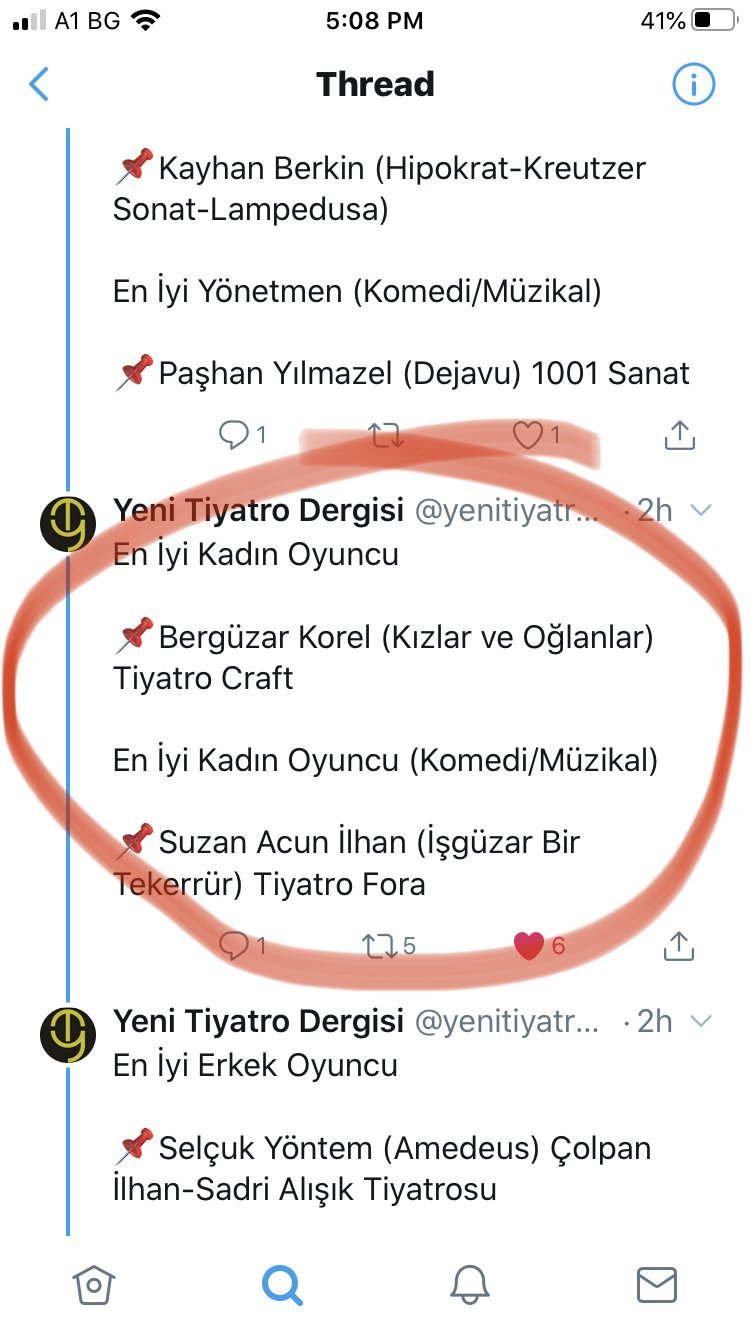Share the En İyi Kadın Oyuncu tweet
The image size is (750, 1334).
coord(679,945)
